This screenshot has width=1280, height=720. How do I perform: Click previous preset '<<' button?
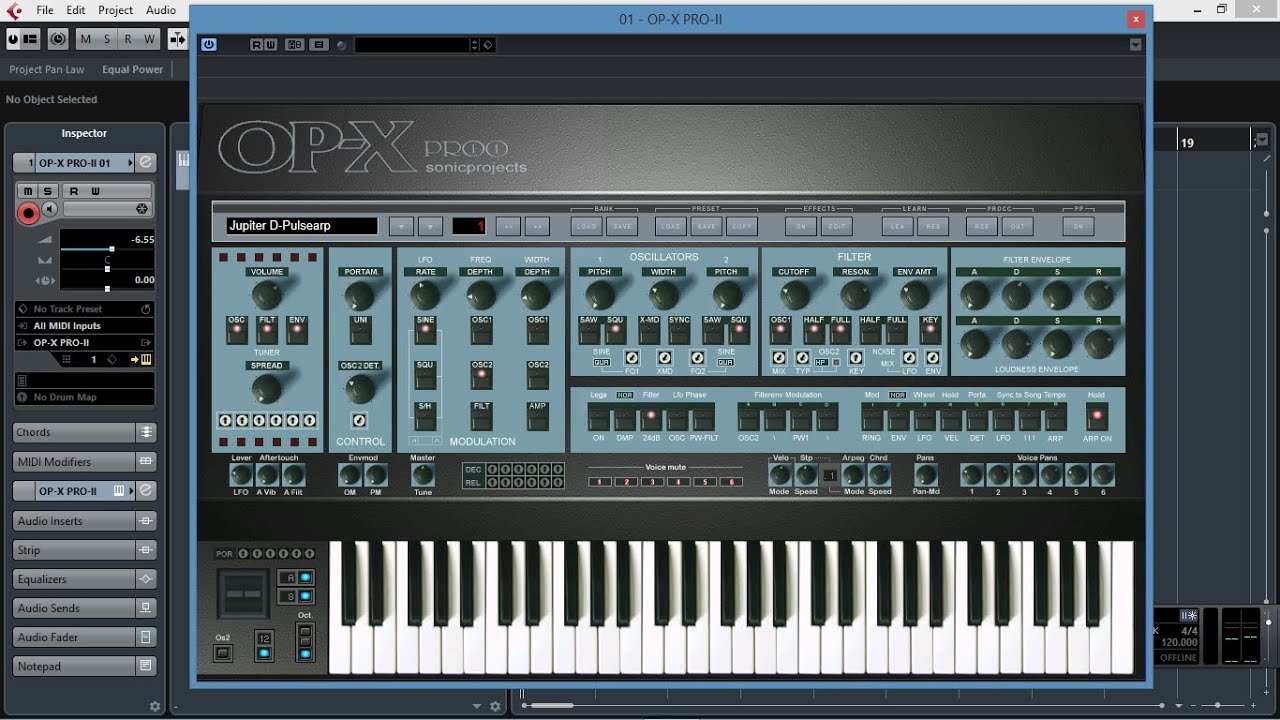click(x=508, y=226)
